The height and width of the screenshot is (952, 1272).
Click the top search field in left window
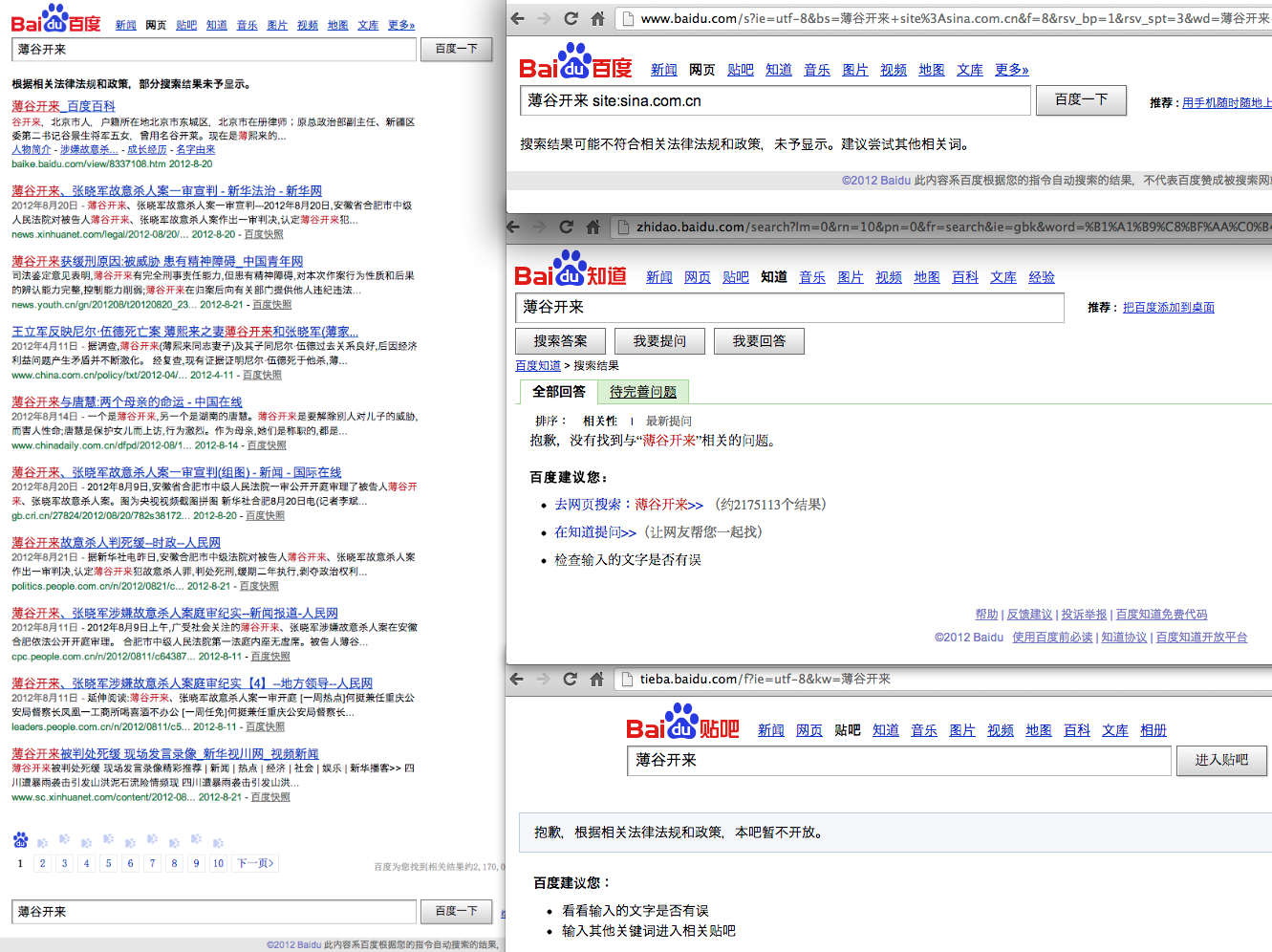(214, 49)
